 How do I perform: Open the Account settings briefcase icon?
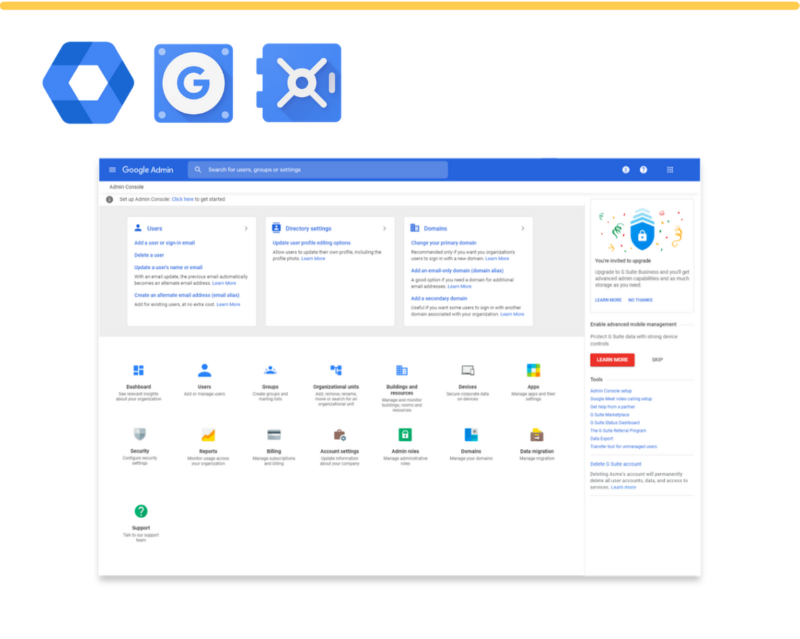click(x=340, y=435)
